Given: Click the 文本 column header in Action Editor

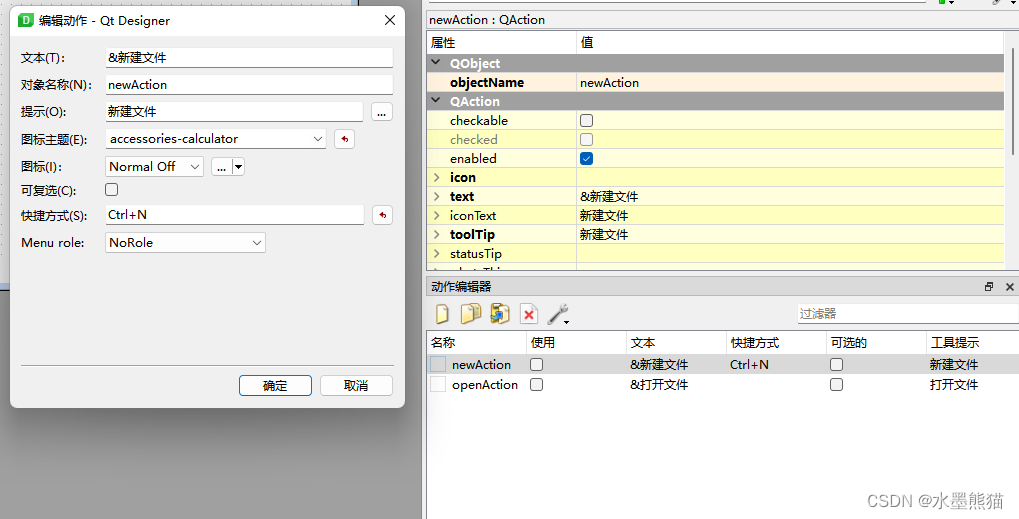Looking at the screenshot, I should 677,342.
